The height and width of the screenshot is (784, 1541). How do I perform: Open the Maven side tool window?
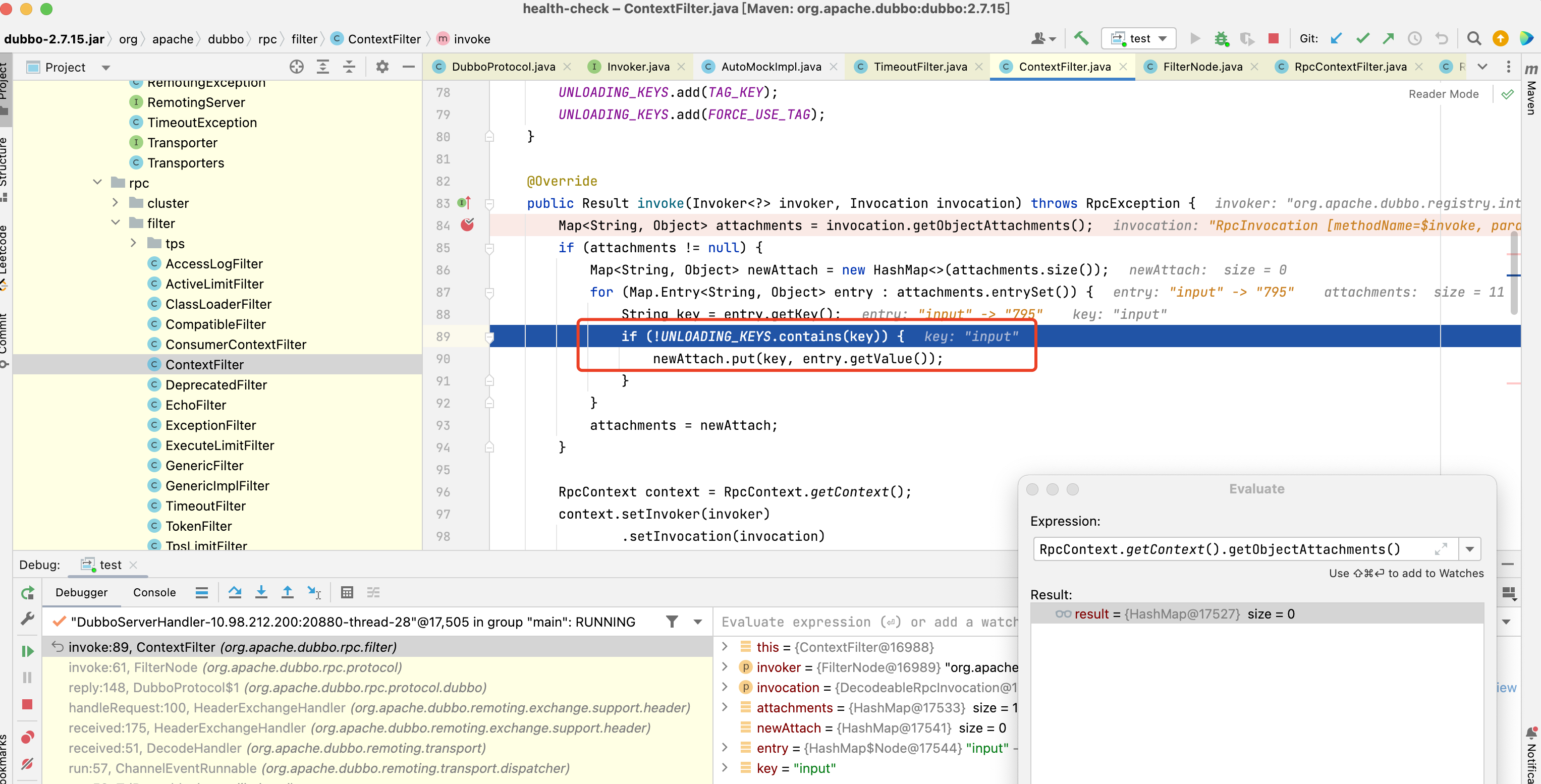pyautogui.click(x=1531, y=90)
